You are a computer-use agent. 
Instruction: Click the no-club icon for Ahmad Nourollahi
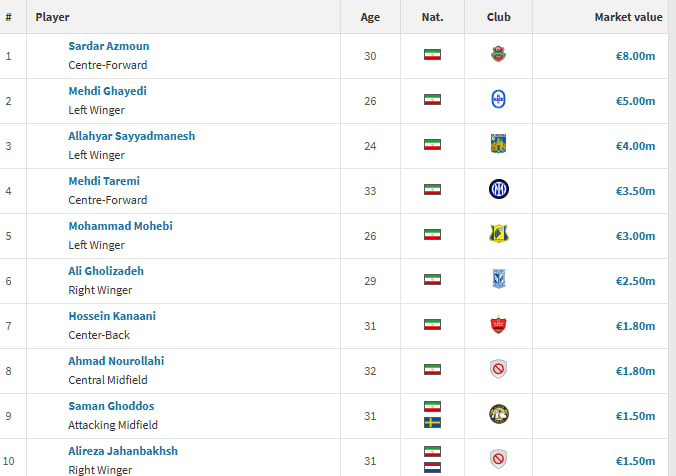[498, 369]
